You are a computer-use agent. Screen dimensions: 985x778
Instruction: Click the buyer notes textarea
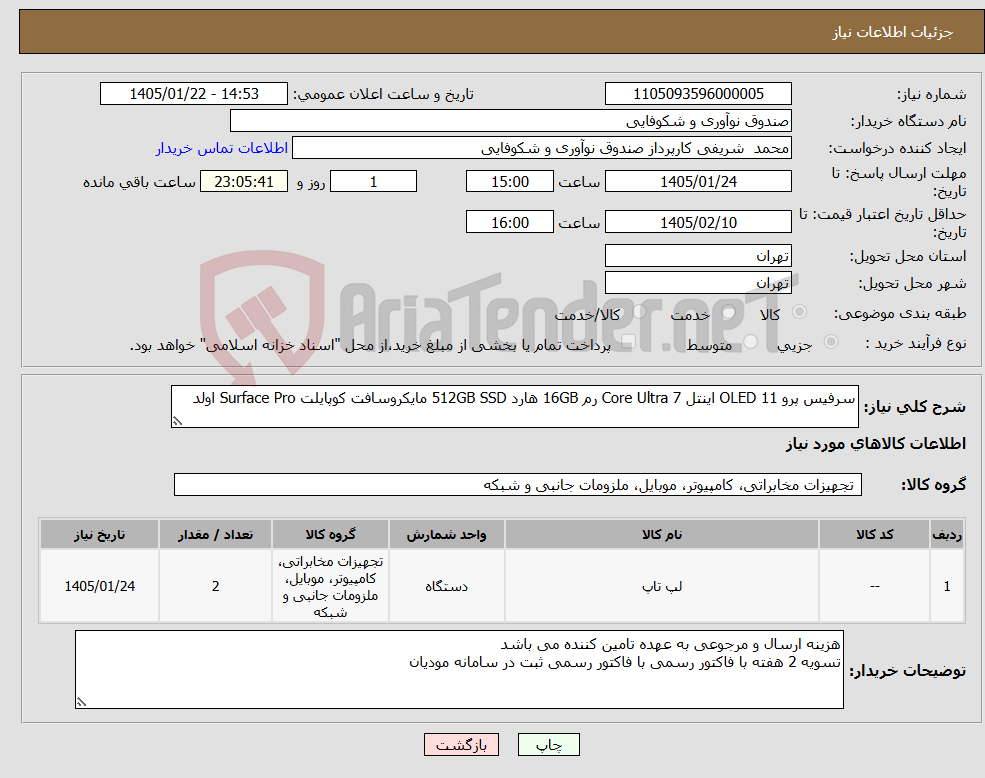pyautogui.click(x=459, y=669)
